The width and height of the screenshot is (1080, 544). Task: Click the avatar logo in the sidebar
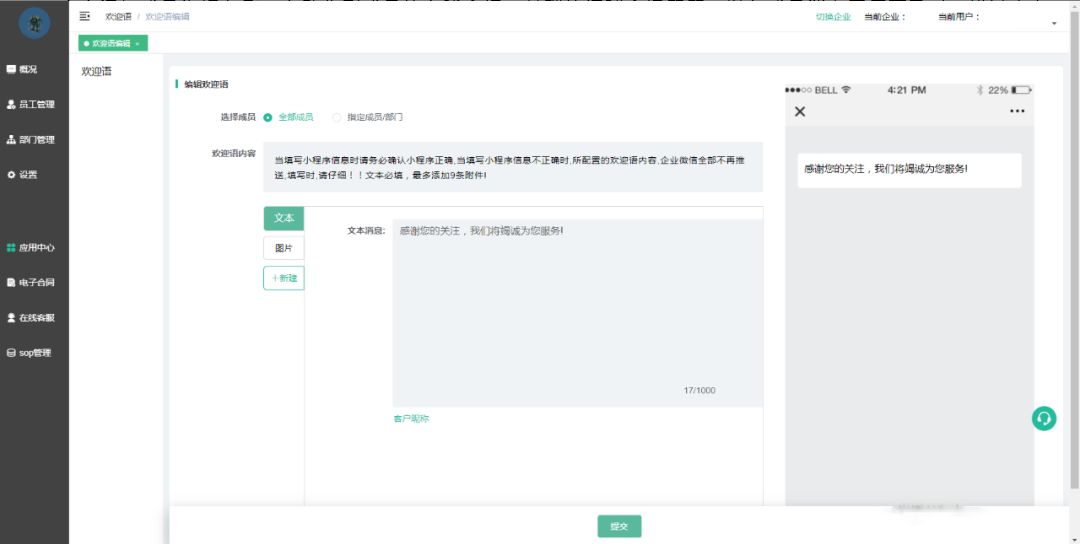[34, 22]
